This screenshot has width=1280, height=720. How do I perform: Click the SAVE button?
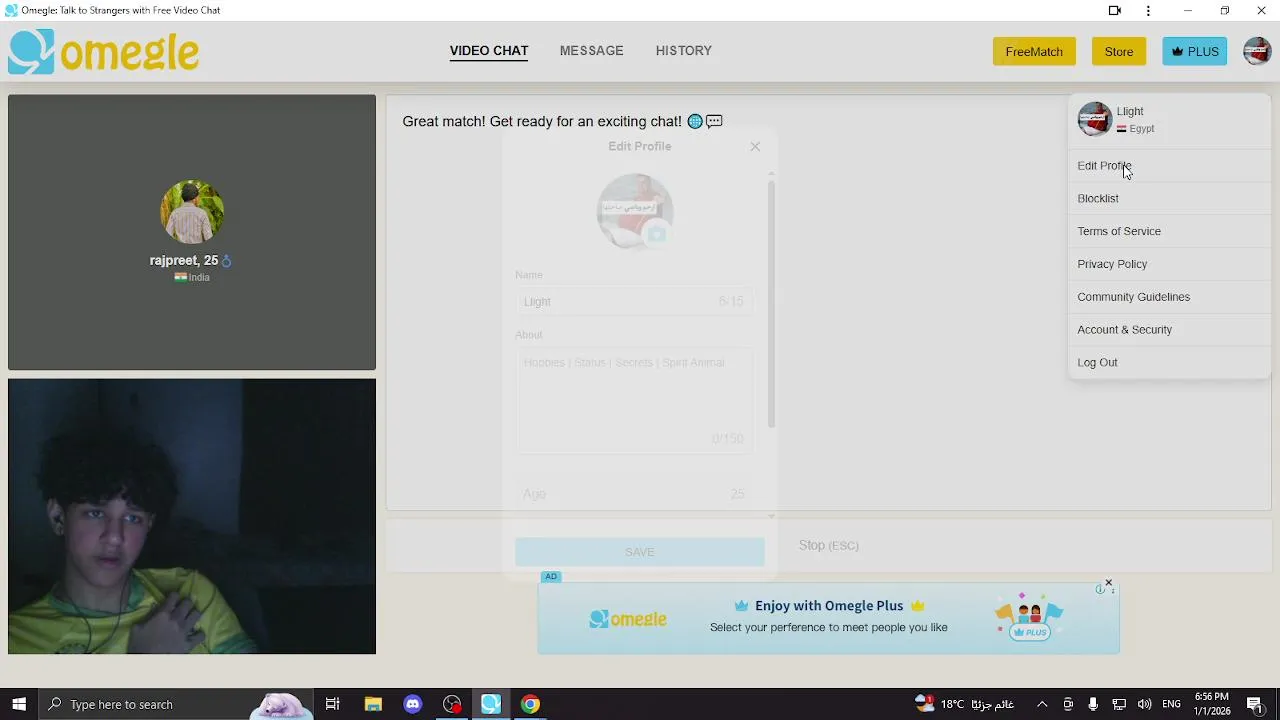[640, 552]
